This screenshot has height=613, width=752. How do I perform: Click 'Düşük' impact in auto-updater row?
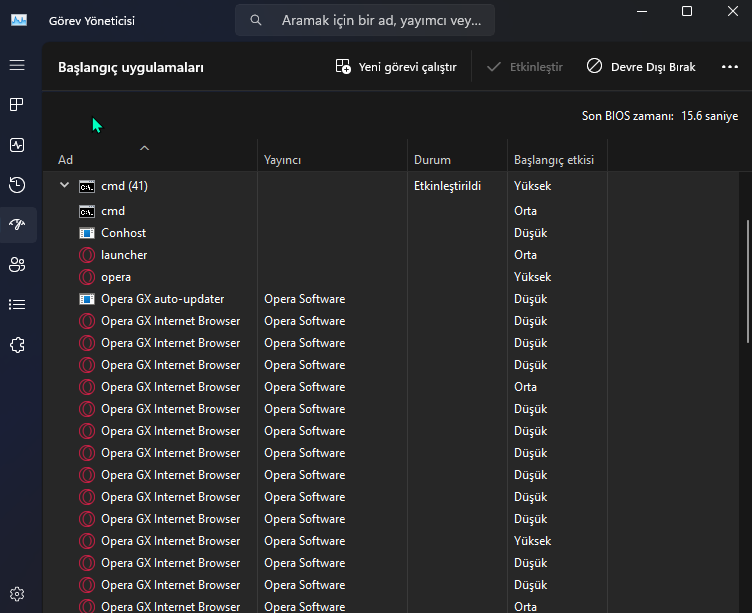click(530, 299)
